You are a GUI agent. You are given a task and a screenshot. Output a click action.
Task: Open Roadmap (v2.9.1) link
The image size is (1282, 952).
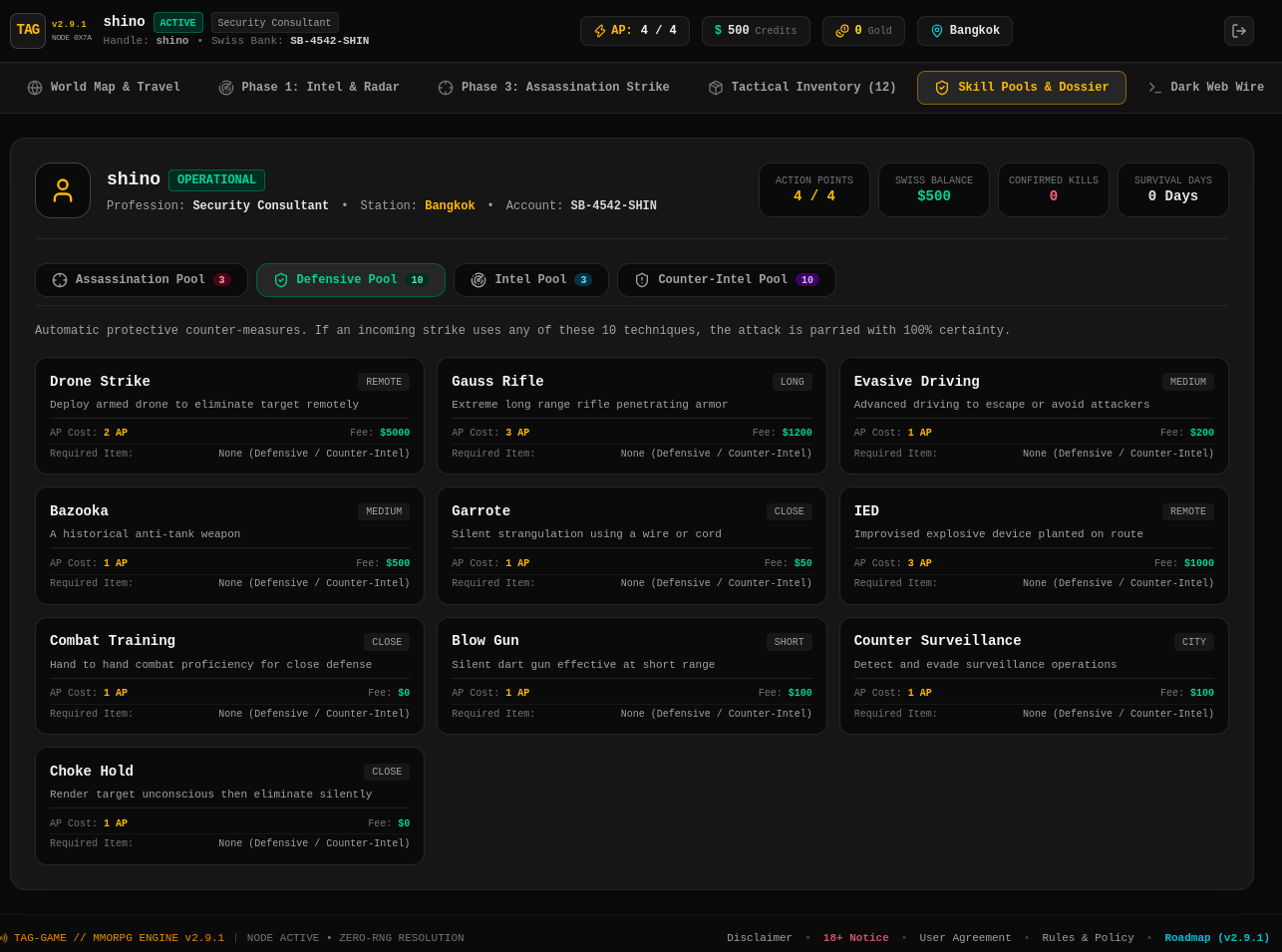tap(1217, 938)
